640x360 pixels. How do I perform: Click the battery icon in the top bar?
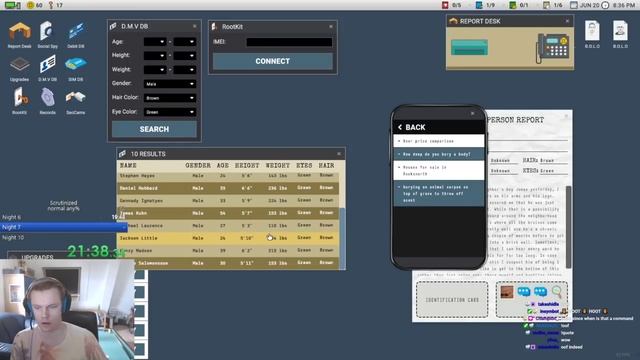tap(13, 5)
